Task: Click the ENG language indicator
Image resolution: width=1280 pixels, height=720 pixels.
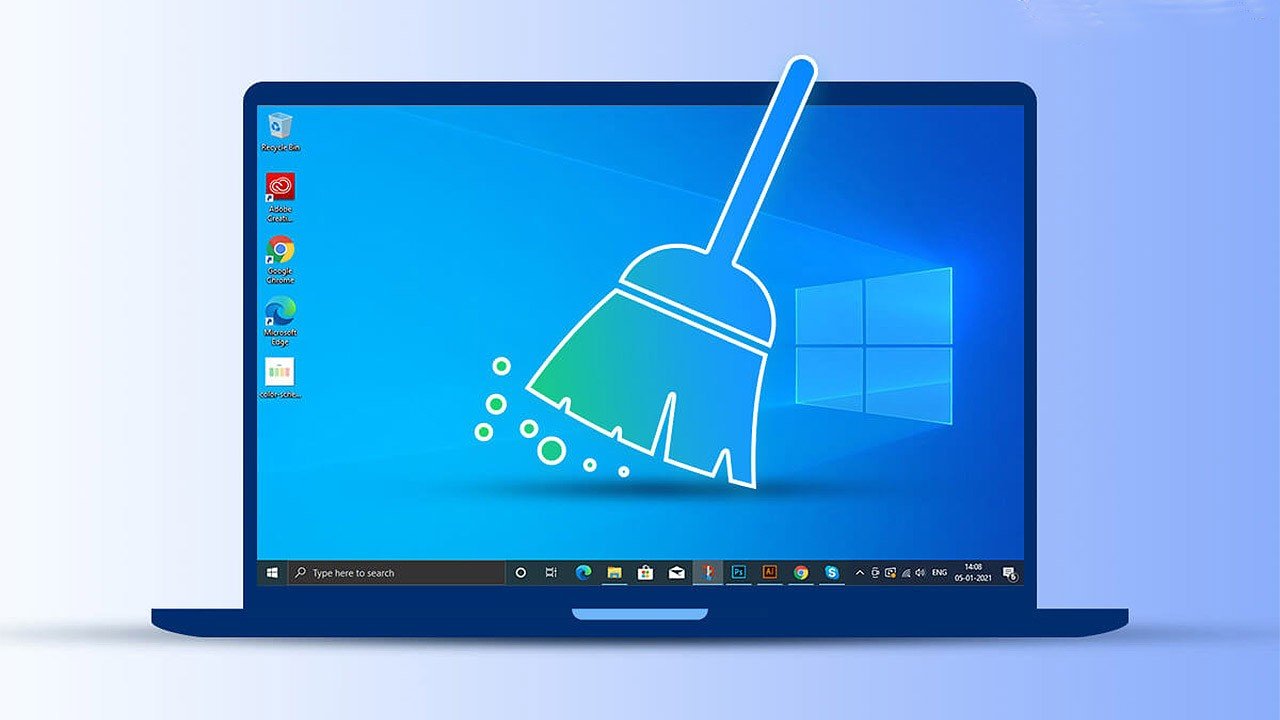Action: (x=939, y=573)
